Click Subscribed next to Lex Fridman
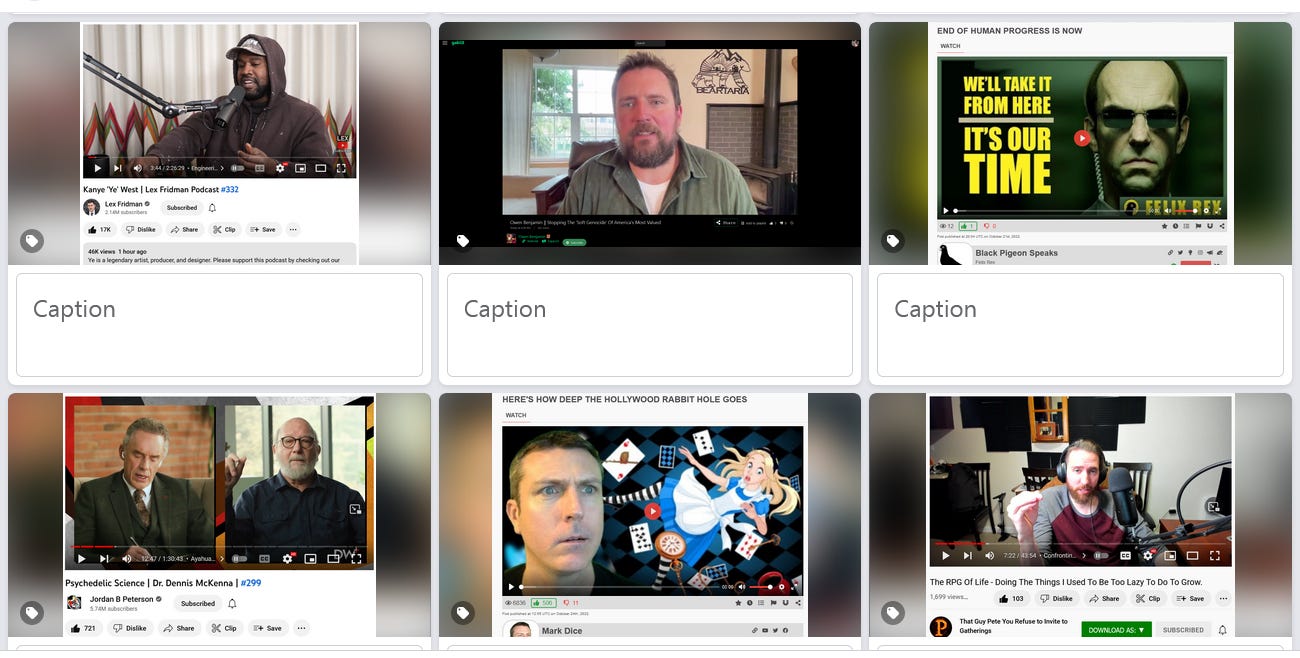Viewport: 1300px width, 658px height. coord(182,208)
